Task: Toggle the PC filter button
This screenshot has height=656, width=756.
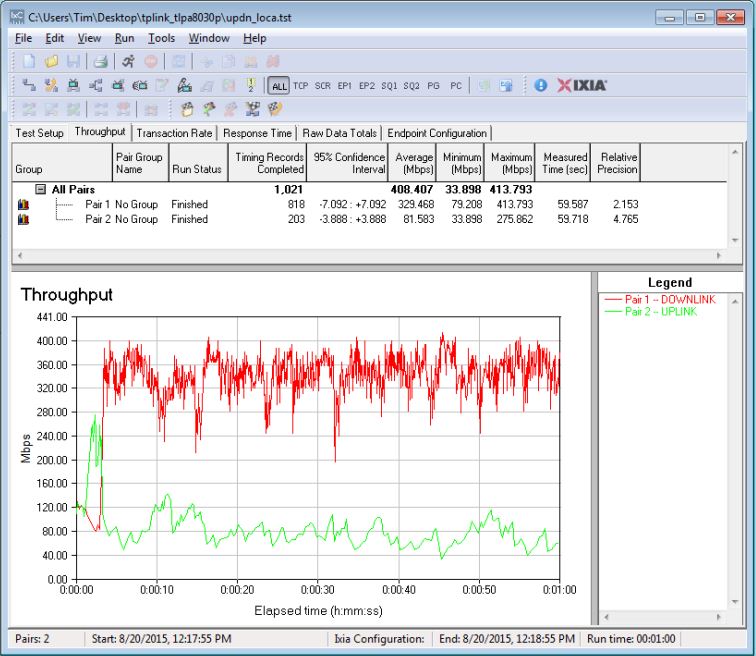Action: pos(456,86)
